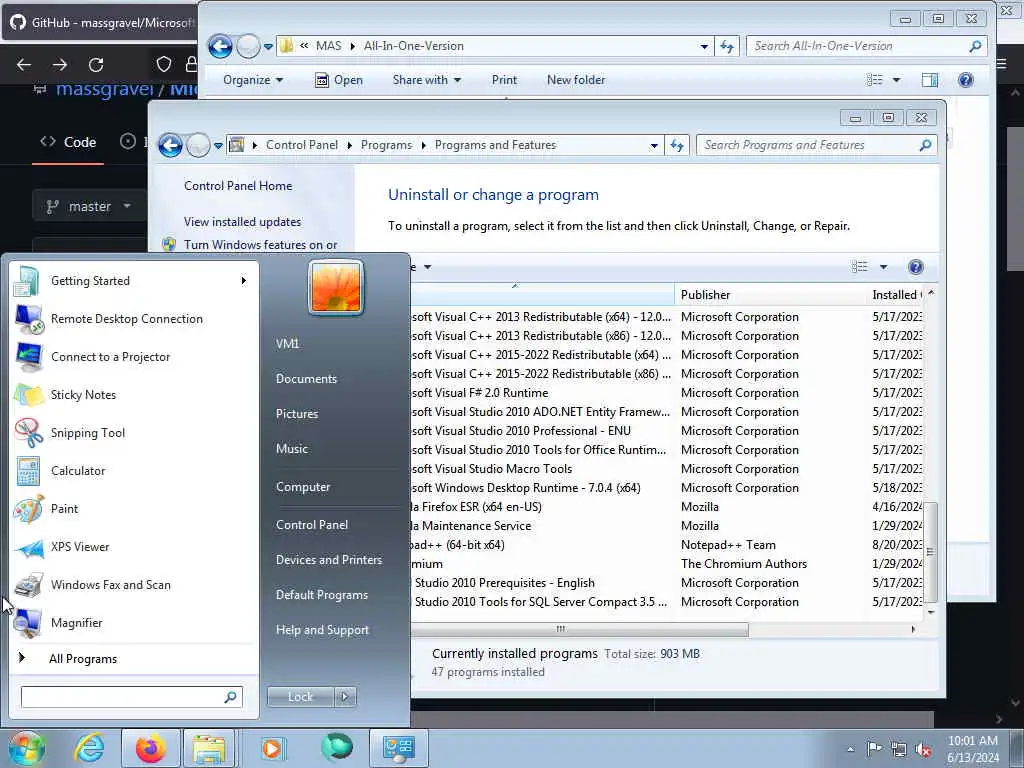
Task: Open Windows Media Player from taskbar
Action: point(272,748)
